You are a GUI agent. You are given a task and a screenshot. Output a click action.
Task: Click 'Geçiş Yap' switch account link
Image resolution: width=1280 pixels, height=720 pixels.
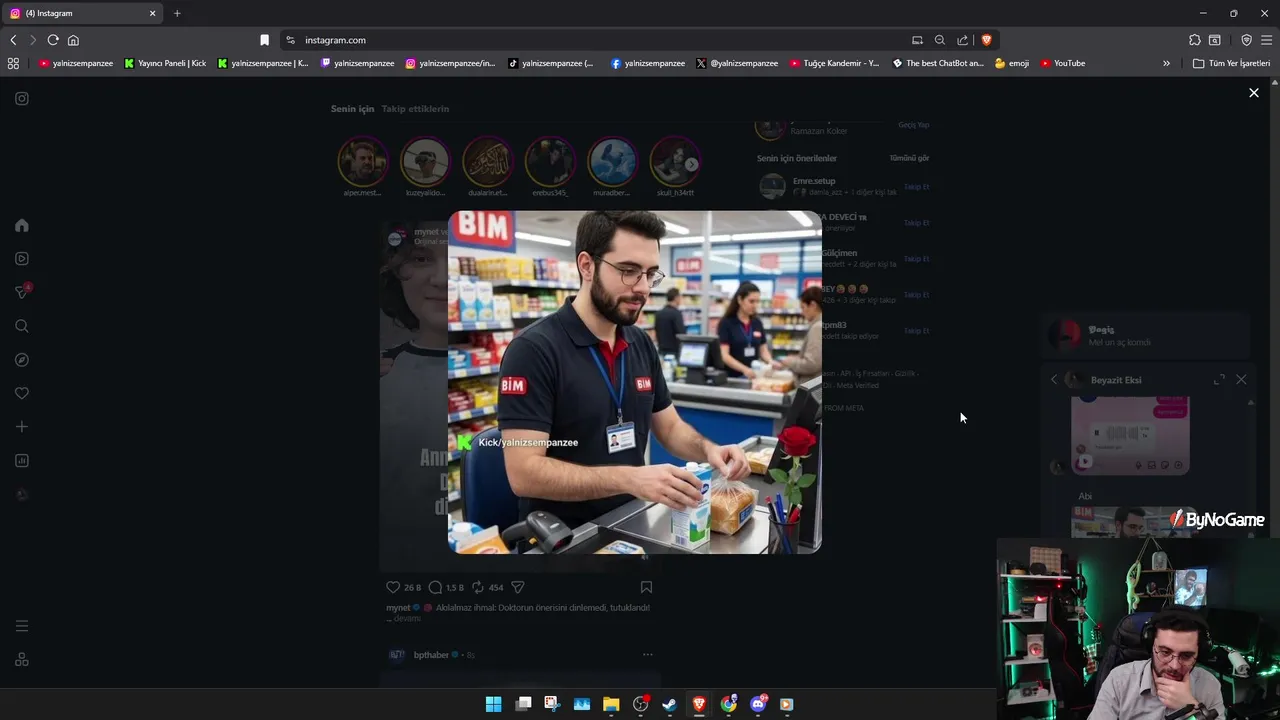pos(913,125)
